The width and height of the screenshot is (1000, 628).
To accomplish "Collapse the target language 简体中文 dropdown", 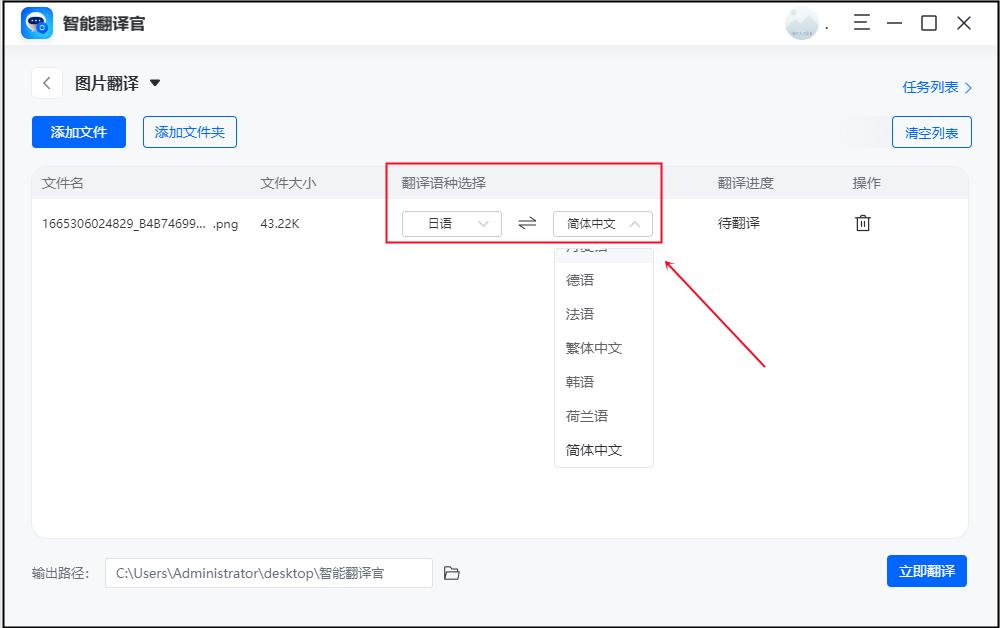I will pos(604,224).
